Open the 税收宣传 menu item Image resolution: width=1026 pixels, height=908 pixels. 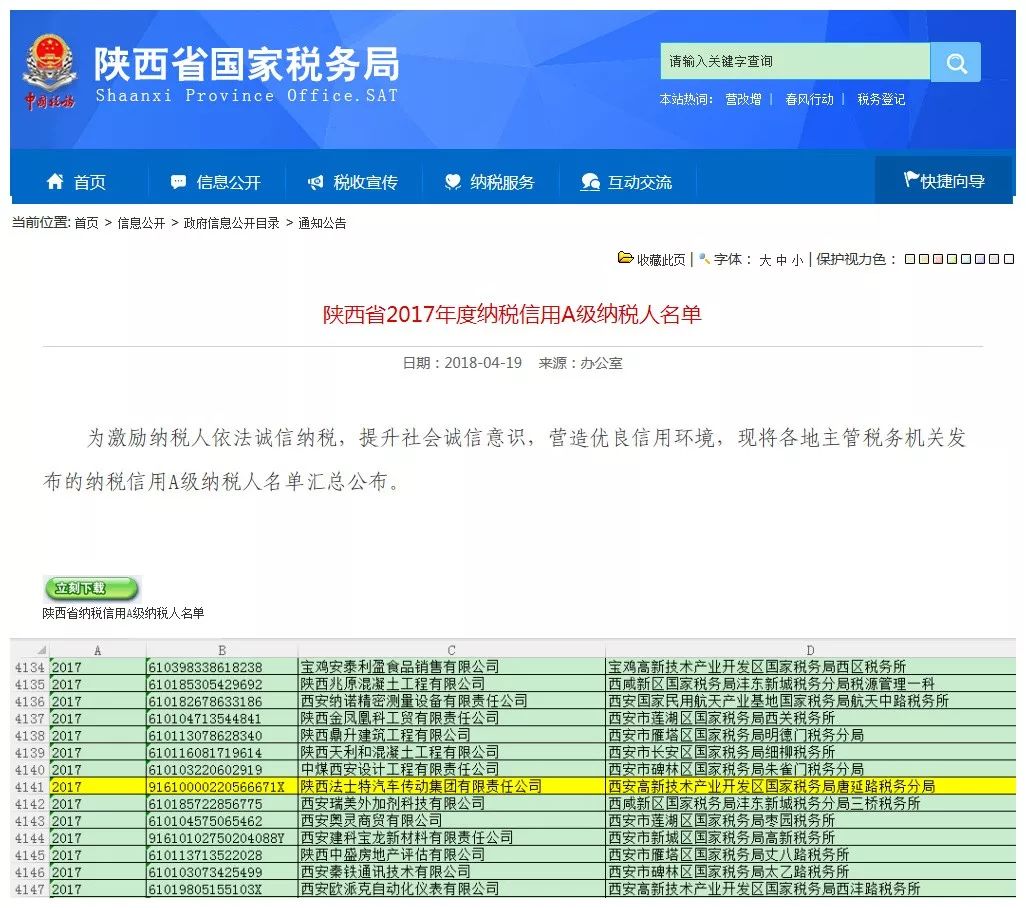(x=353, y=182)
